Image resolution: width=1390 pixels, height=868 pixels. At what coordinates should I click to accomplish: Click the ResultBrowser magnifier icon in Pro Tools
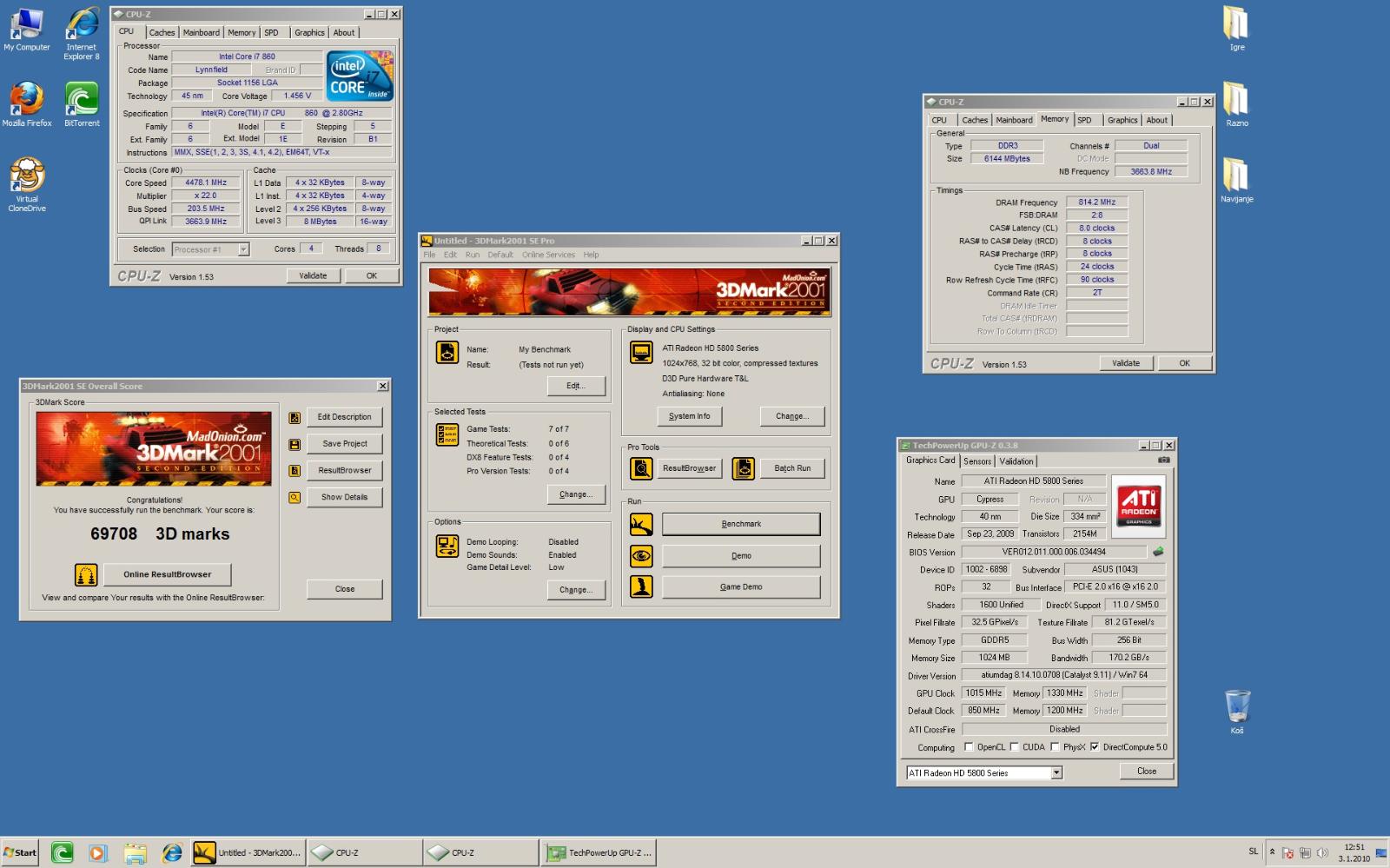641,469
